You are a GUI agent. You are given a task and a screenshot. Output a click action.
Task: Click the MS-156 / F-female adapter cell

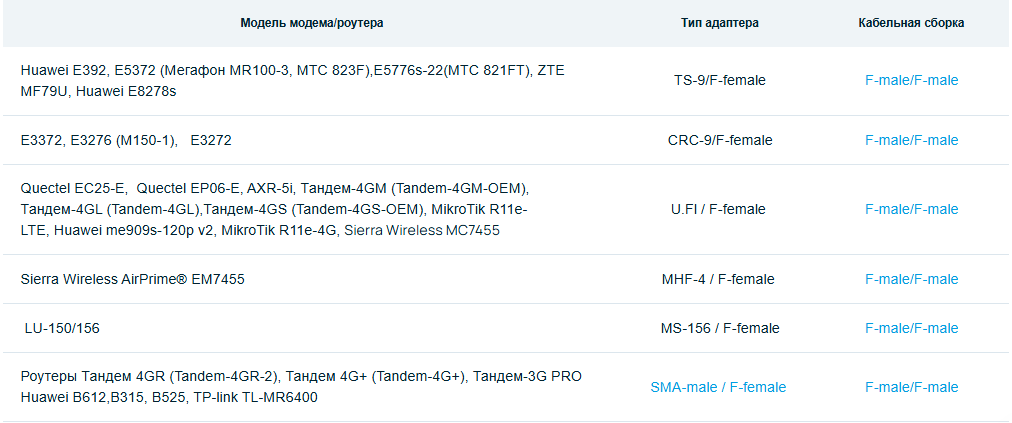pos(719,328)
